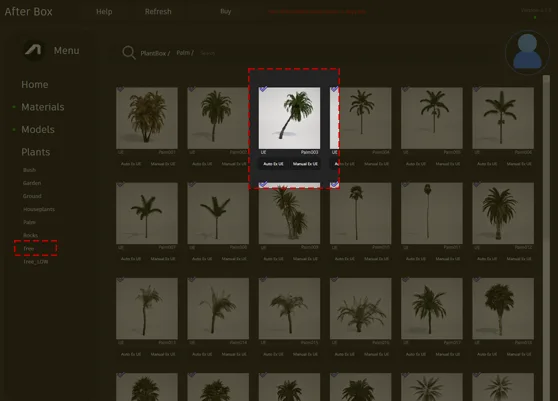Select the Palm002 thumbnail

click(x=218, y=118)
